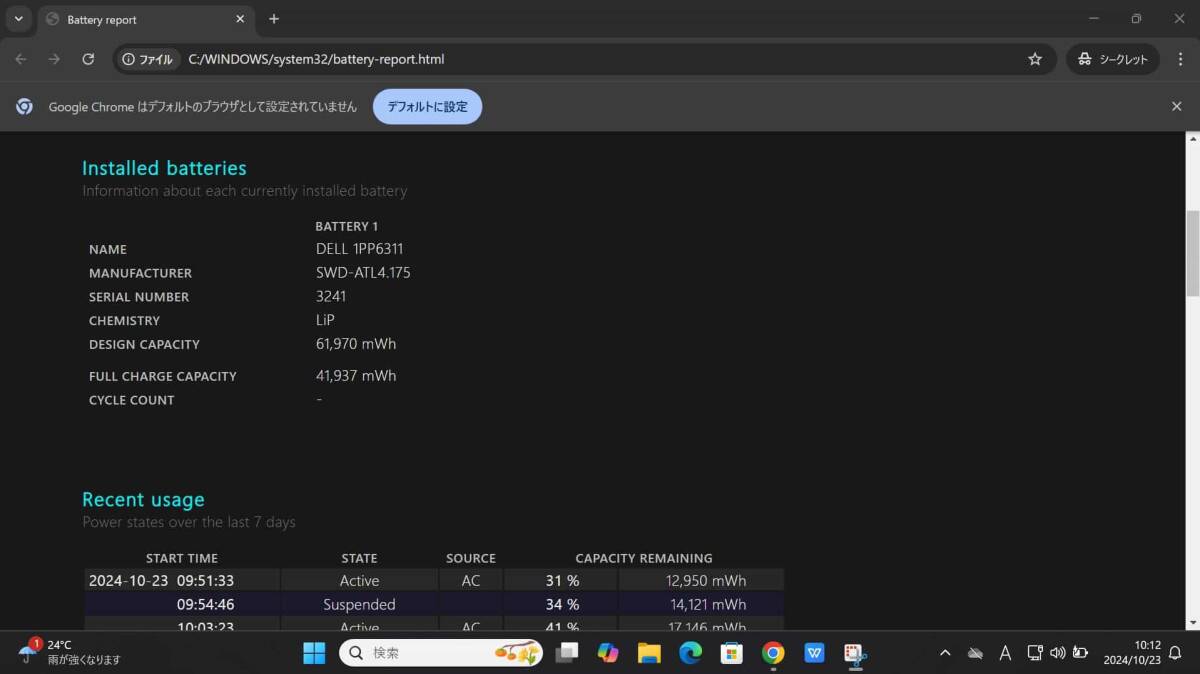Click the "CAPACITY REMAINING" column header
The width and height of the screenshot is (1200, 674).
tap(644, 558)
